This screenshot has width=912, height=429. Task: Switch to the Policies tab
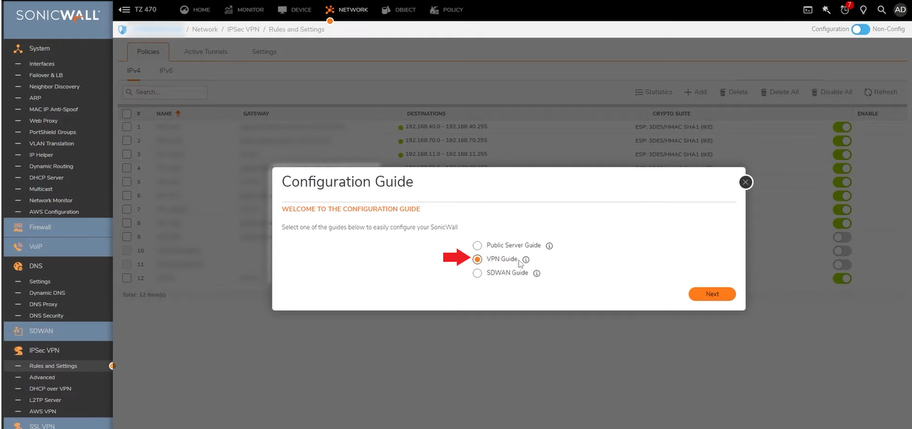[x=148, y=52]
